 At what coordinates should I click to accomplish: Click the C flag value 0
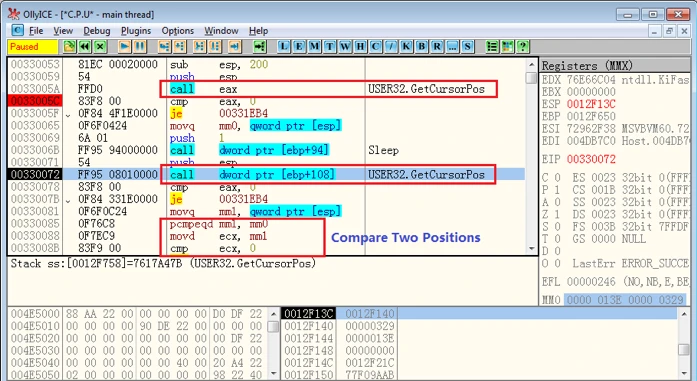[557, 178]
